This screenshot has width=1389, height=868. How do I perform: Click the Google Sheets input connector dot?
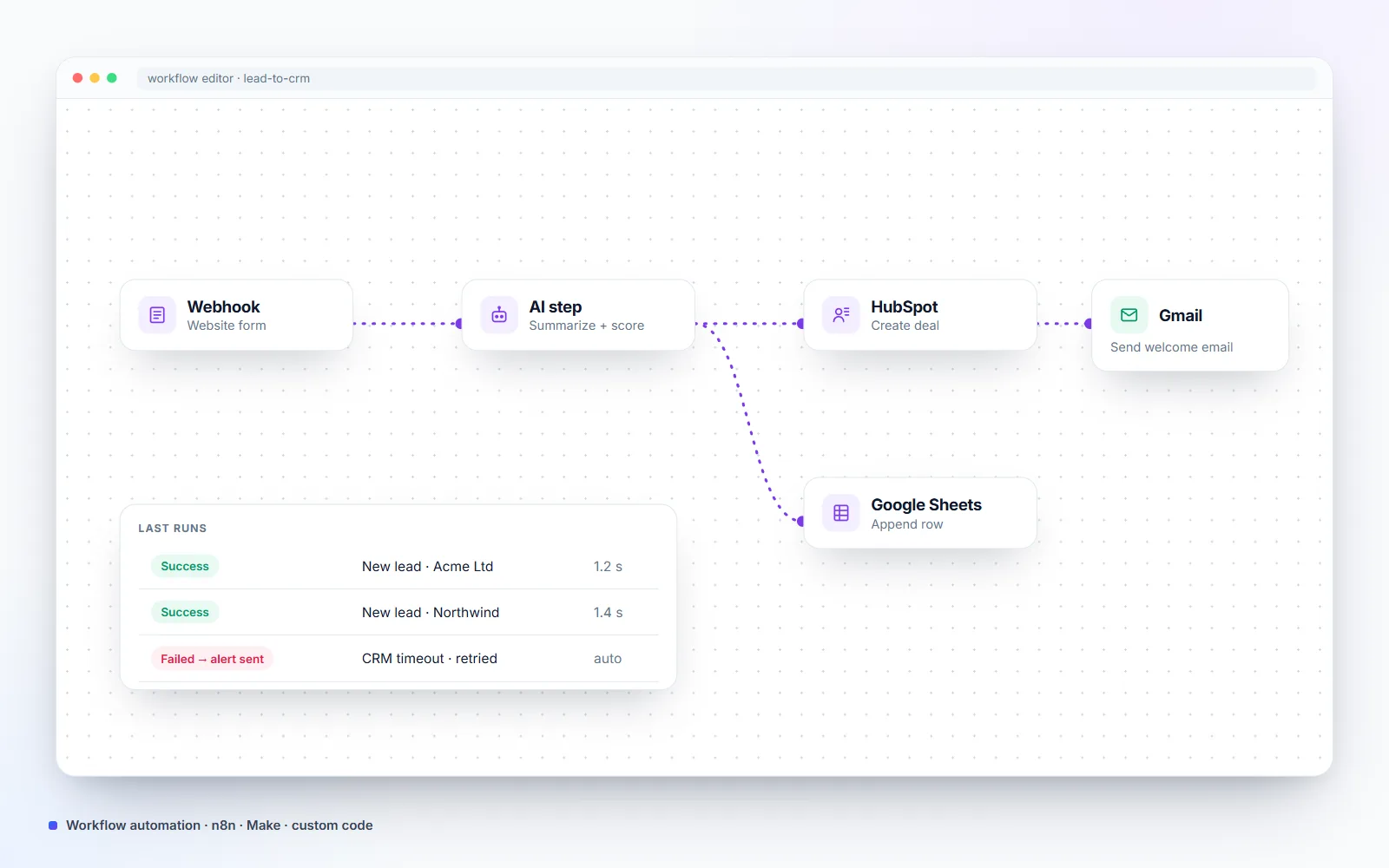click(x=800, y=522)
